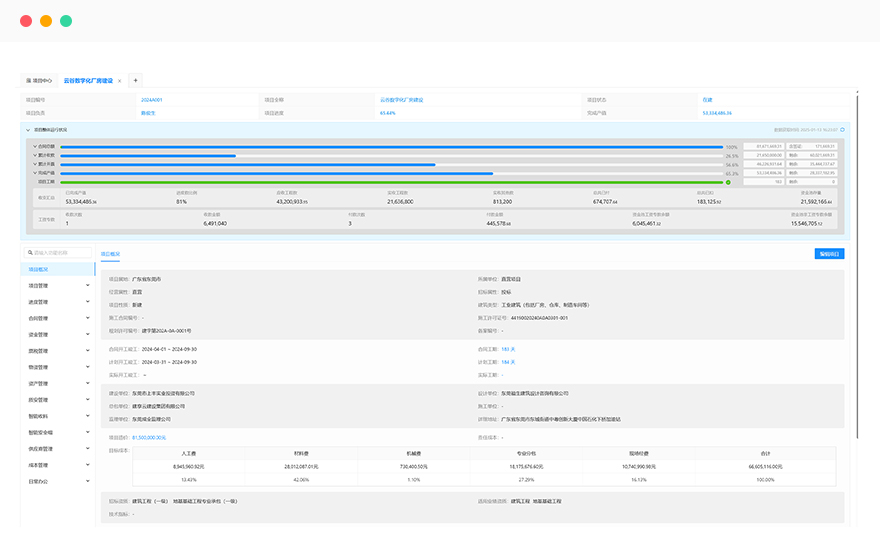The height and width of the screenshot is (556, 880).
Task: Click the plus icon to add a new tab
Action: 136,80
